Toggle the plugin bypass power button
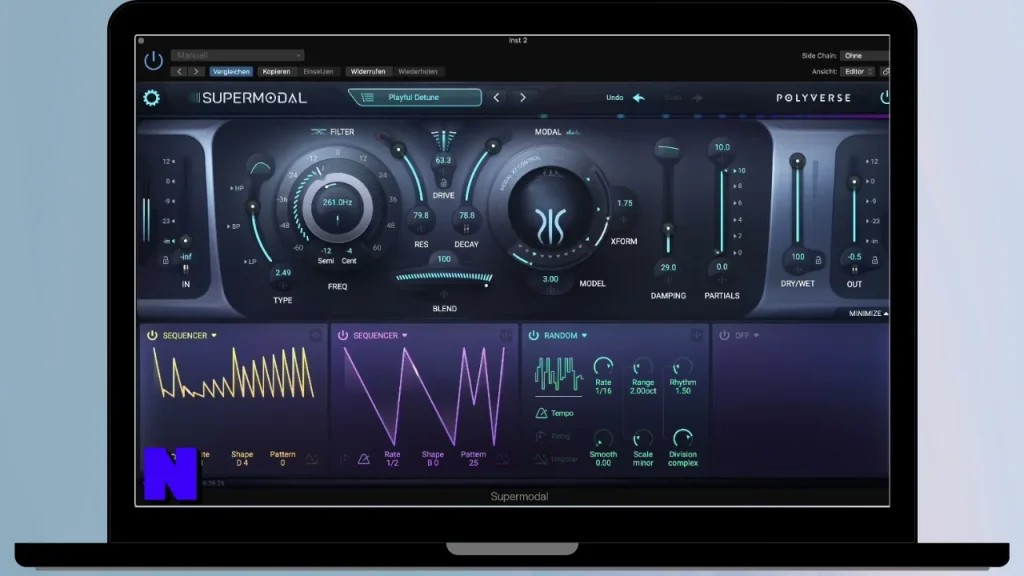Image resolution: width=1024 pixels, height=576 pixels. [153, 61]
